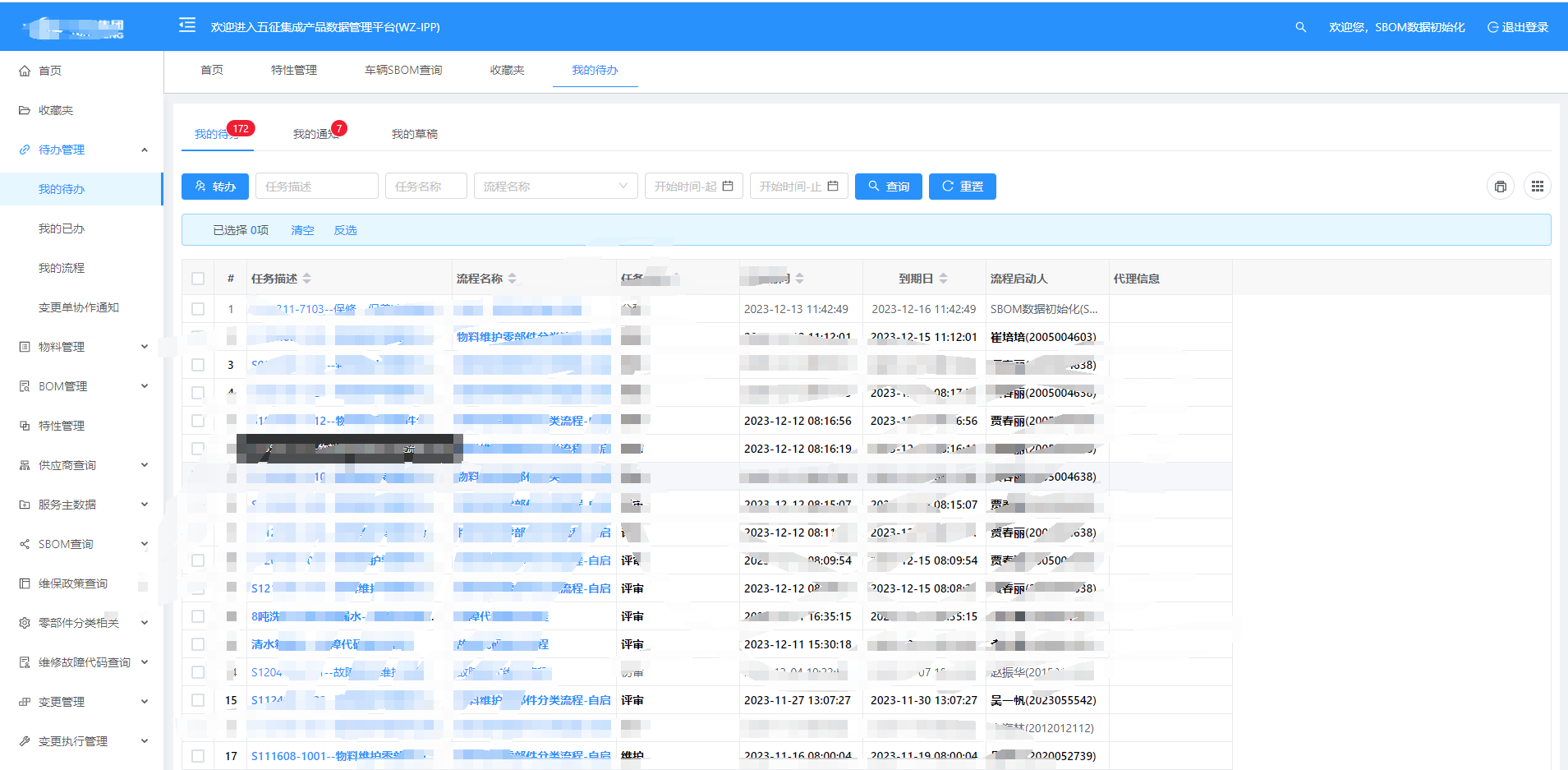
Task: Click 清空 to clear selection
Action: (302, 230)
